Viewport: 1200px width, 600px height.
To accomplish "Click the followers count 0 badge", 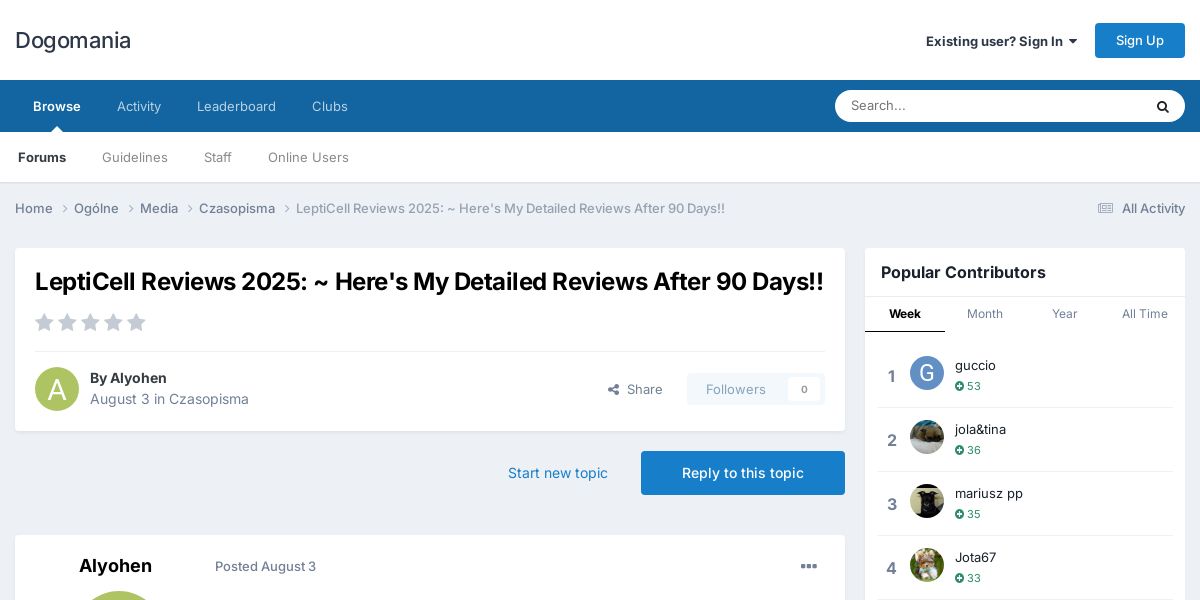I will pyautogui.click(x=804, y=389).
